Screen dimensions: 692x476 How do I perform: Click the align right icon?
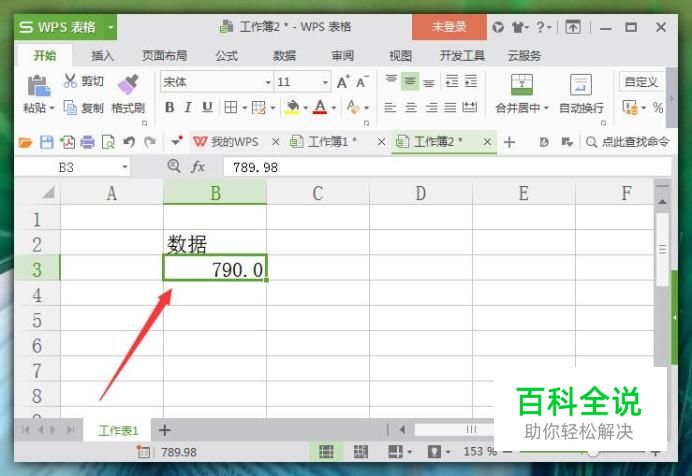(431, 107)
